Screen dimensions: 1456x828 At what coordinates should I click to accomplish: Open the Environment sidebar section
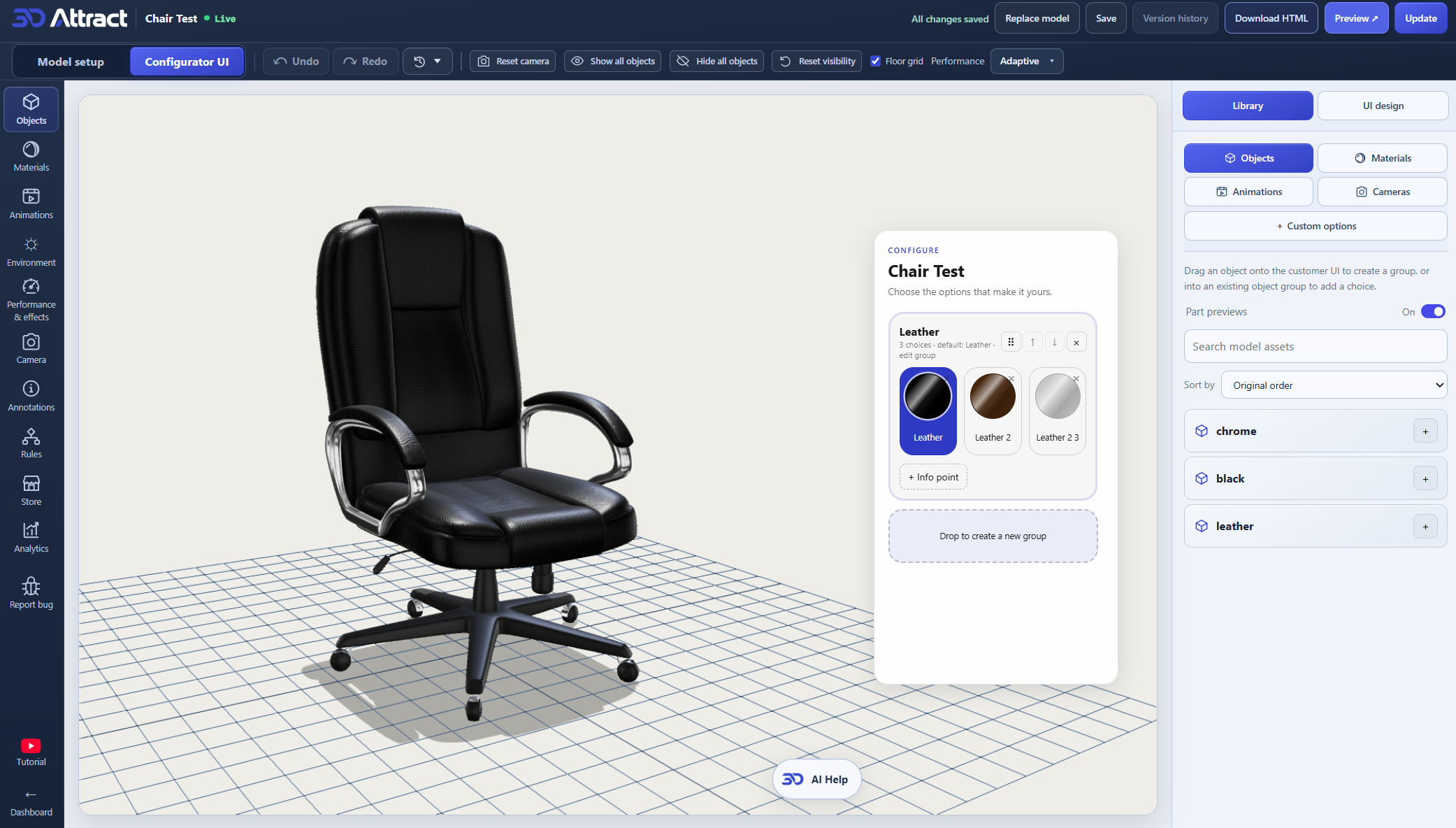click(31, 252)
